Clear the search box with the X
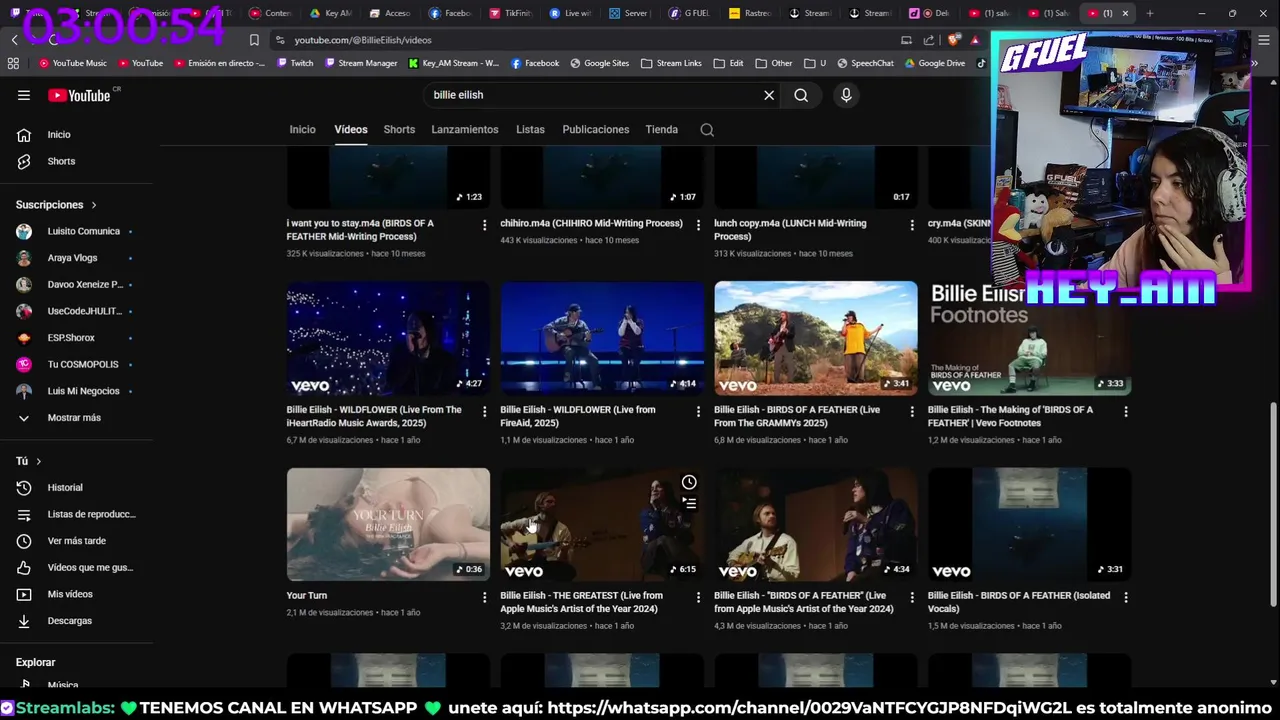1280x720 pixels. point(769,95)
